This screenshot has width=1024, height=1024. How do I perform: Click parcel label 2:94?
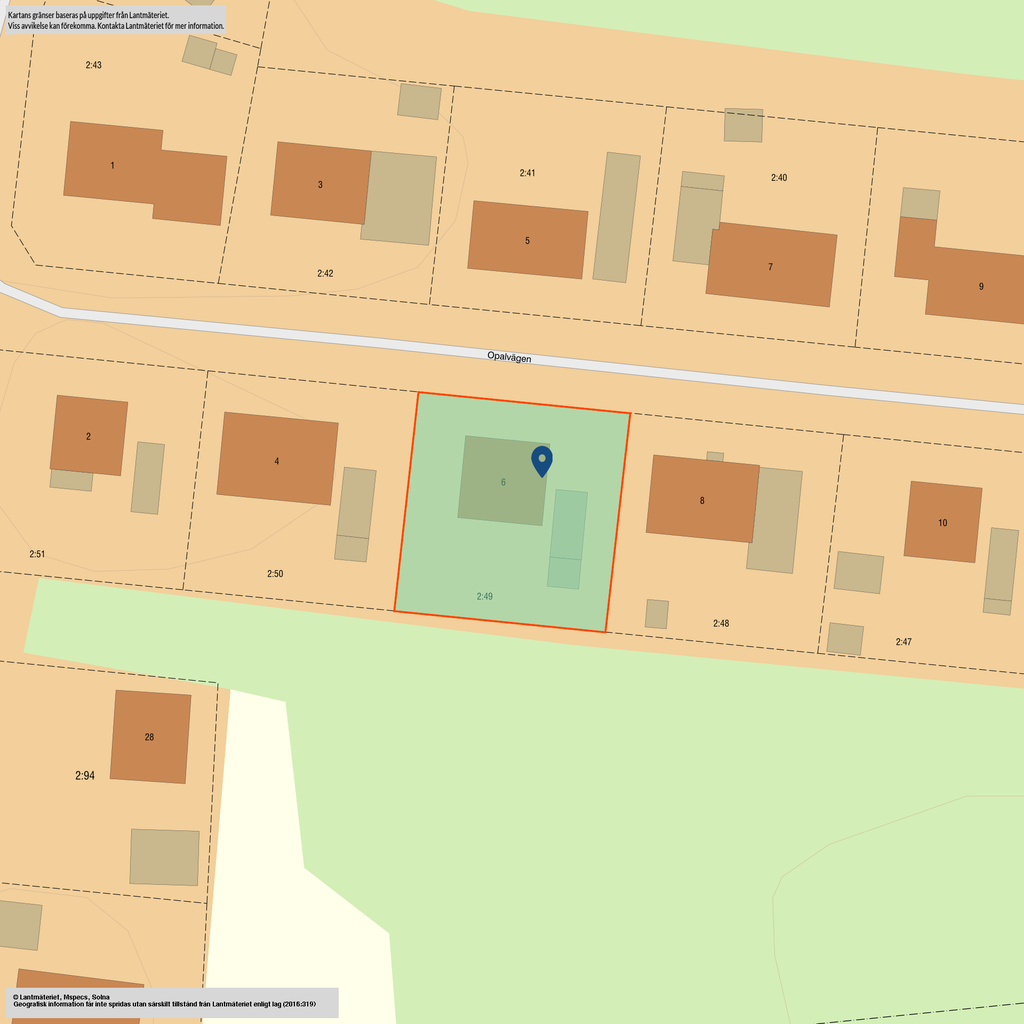click(x=85, y=775)
